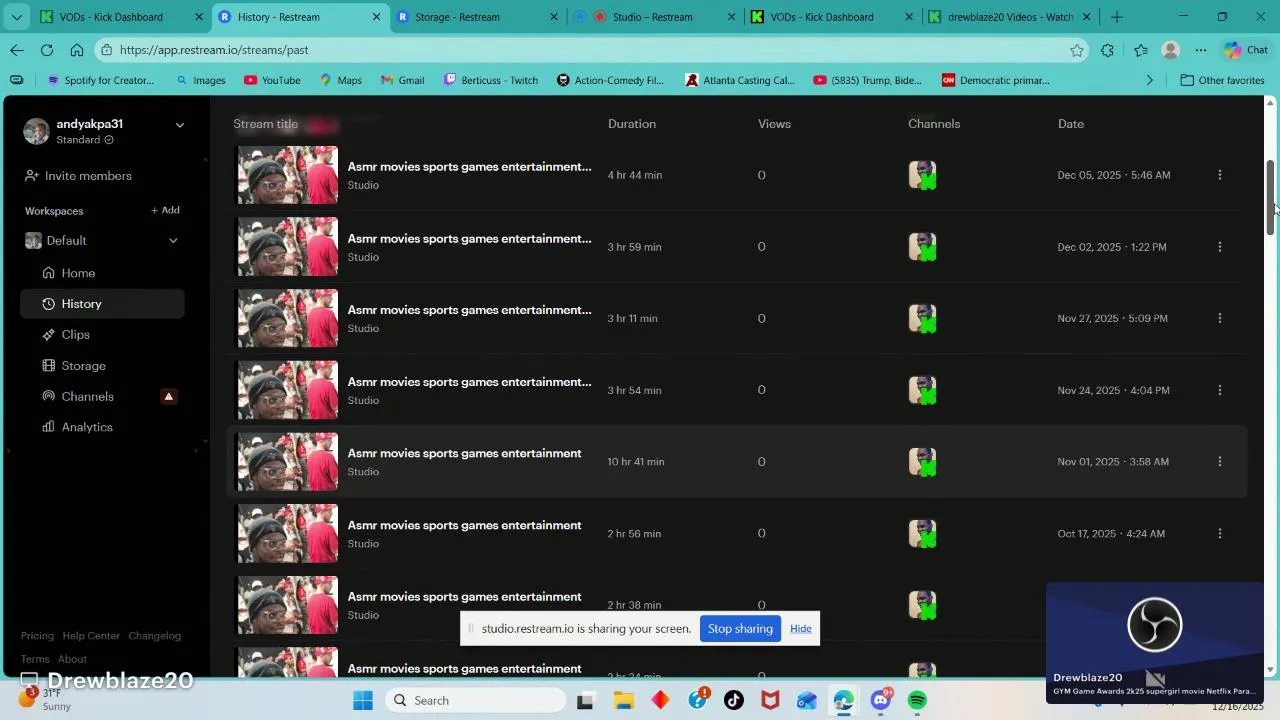This screenshot has height=720, width=1280.
Task: Close the History - Restream tab
Action: coord(377,17)
